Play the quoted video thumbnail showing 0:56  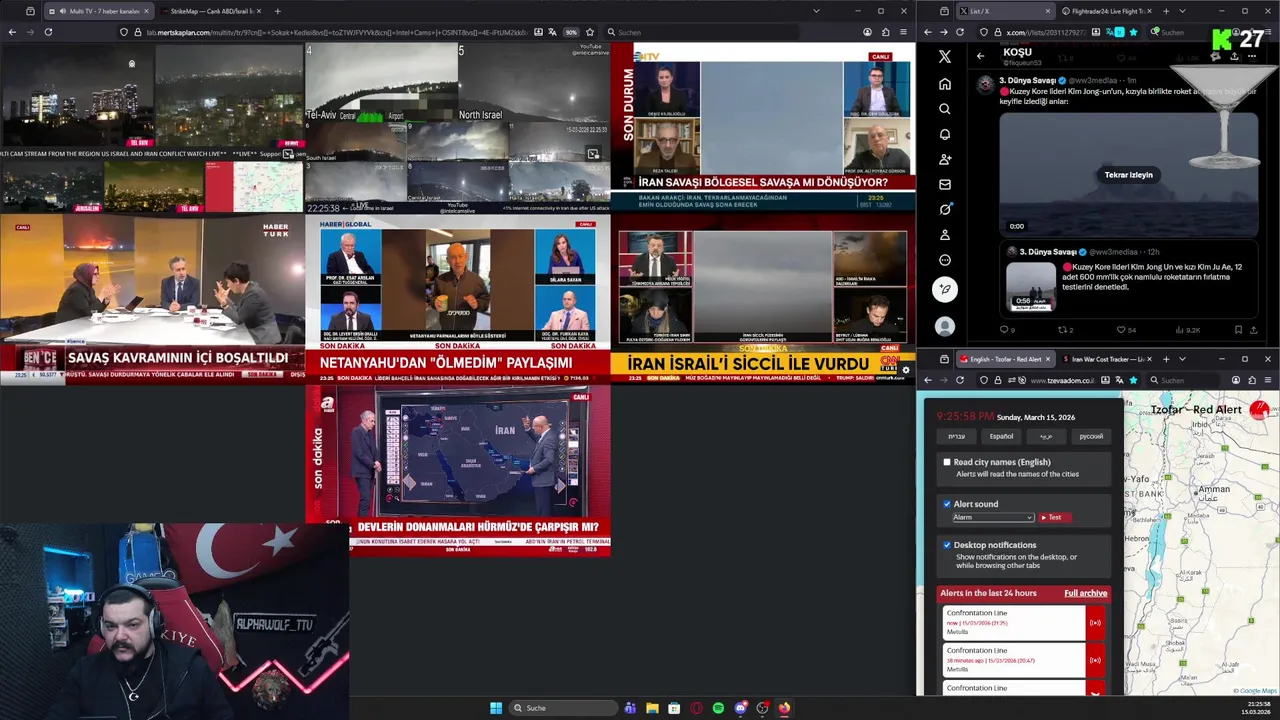tap(1031, 287)
